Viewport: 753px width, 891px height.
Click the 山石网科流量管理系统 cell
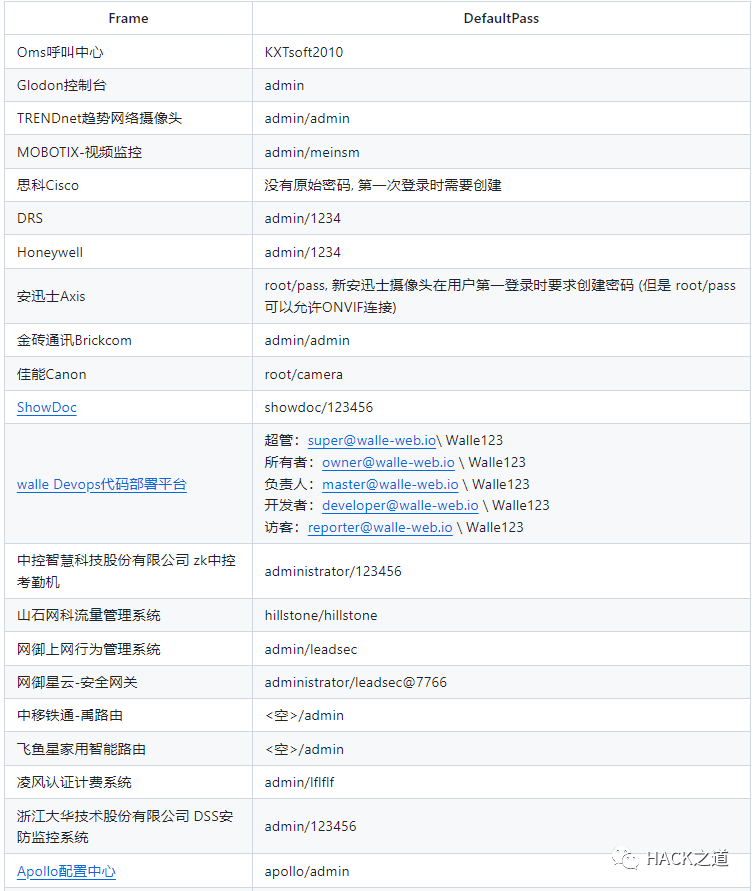click(128, 615)
